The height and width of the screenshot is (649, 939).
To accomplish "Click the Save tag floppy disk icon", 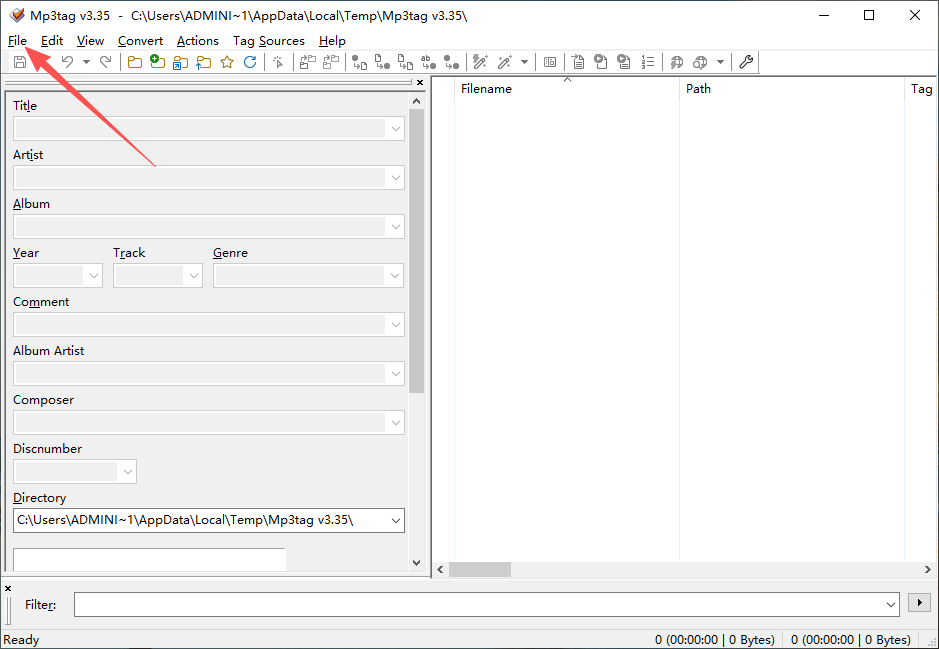I will click(20, 62).
